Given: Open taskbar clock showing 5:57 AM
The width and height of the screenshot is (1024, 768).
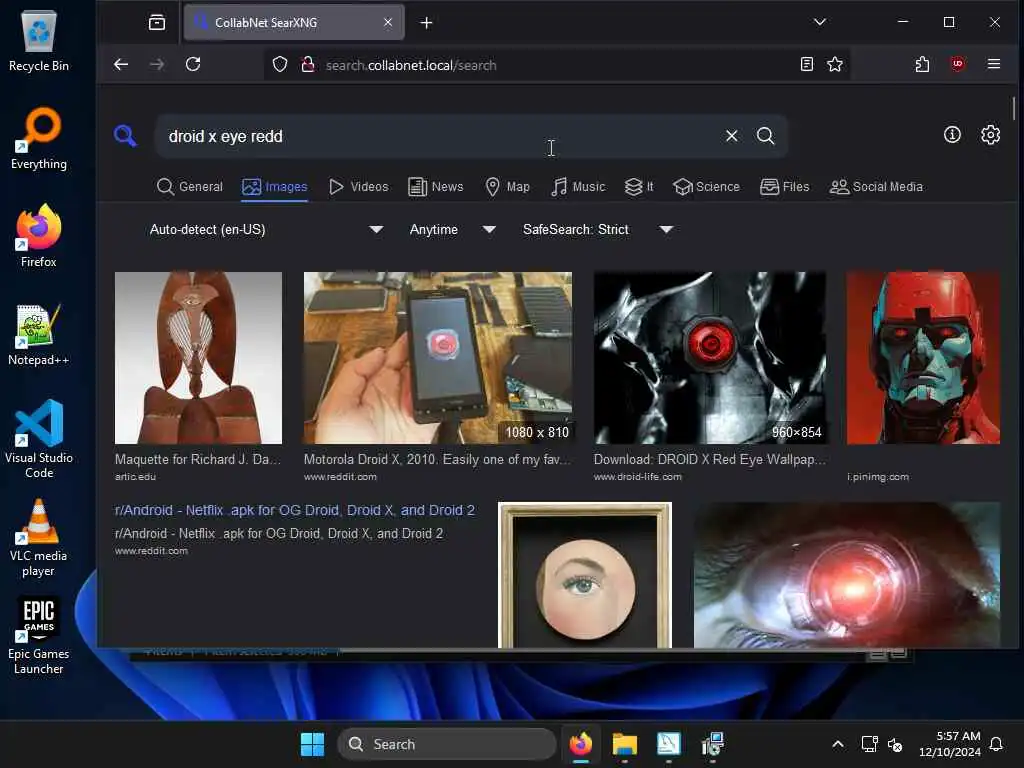Looking at the screenshot, I should [950, 744].
